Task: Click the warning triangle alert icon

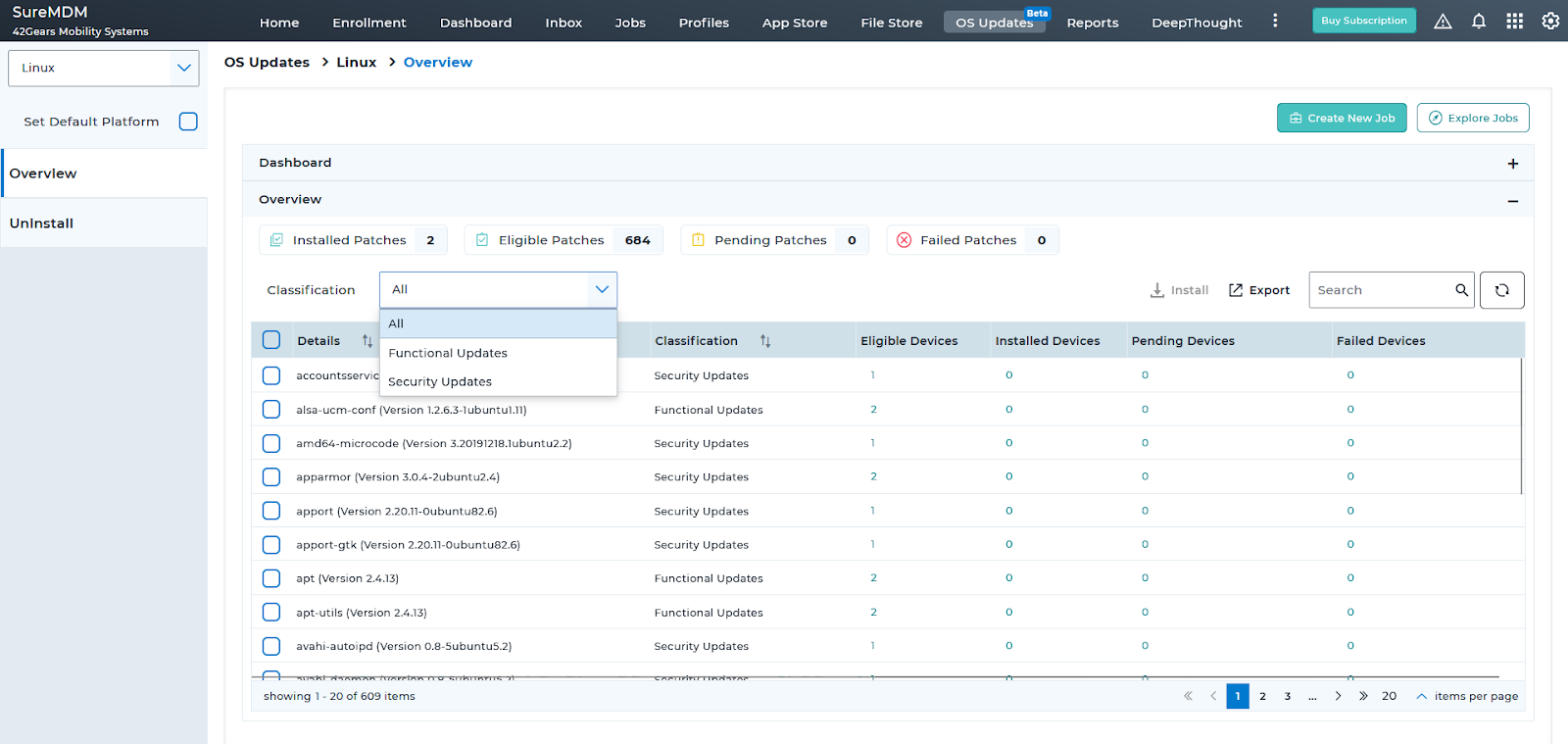Action: (x=1443, y=22)
